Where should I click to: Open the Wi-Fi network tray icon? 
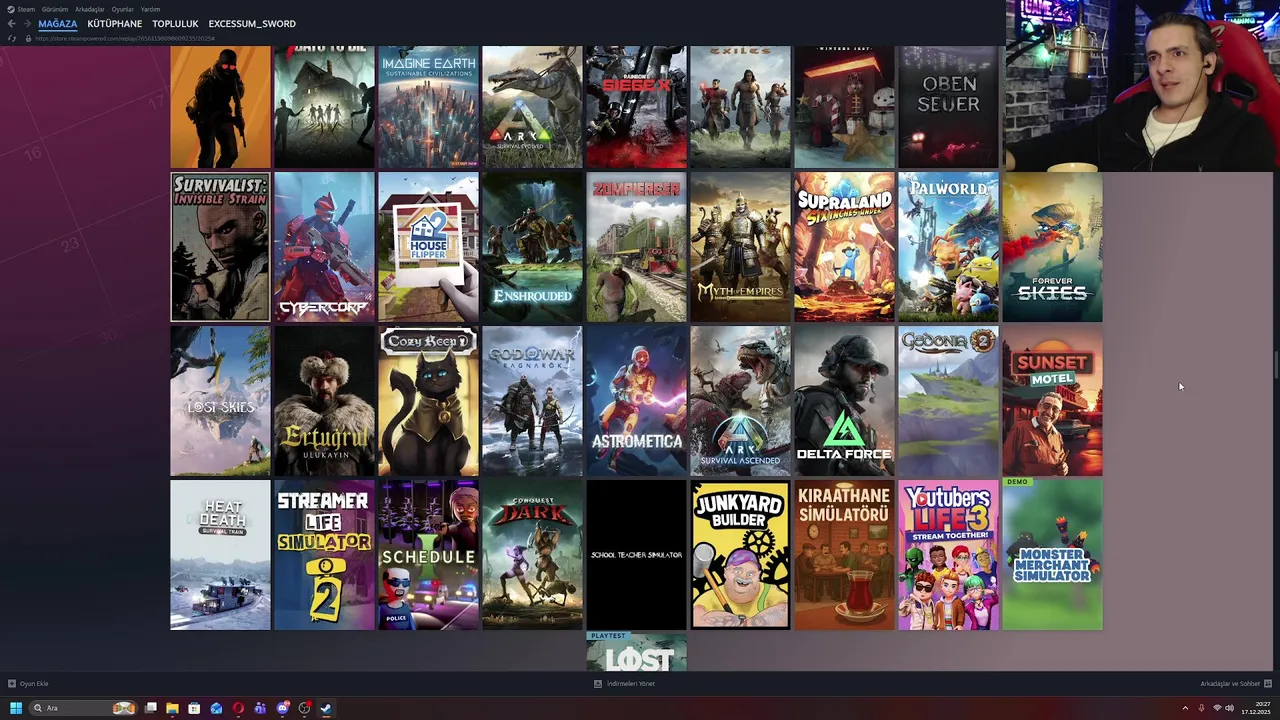(x=1217, y=708)
